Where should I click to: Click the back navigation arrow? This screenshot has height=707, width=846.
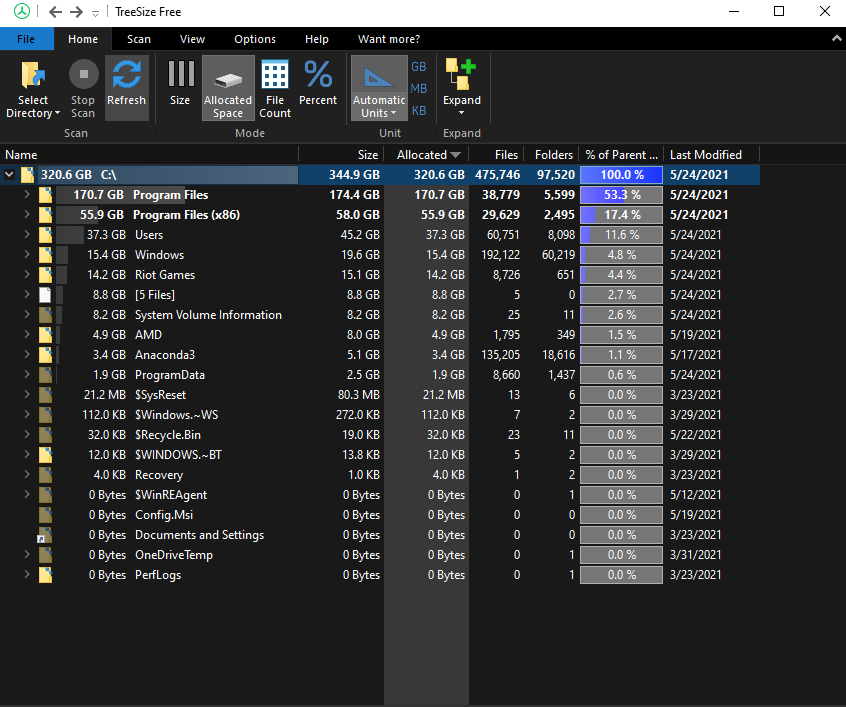pyautogui.click(x=55, y=12)
